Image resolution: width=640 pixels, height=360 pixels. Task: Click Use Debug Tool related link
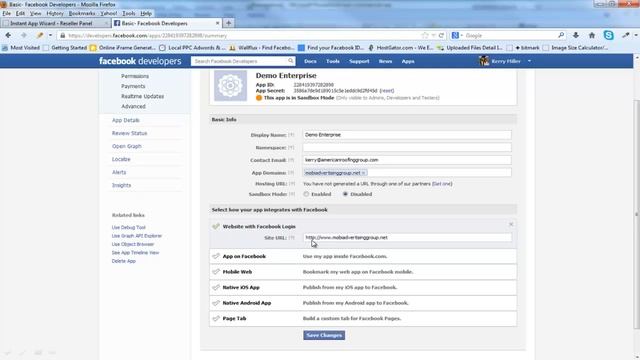(x=129, y=228)
